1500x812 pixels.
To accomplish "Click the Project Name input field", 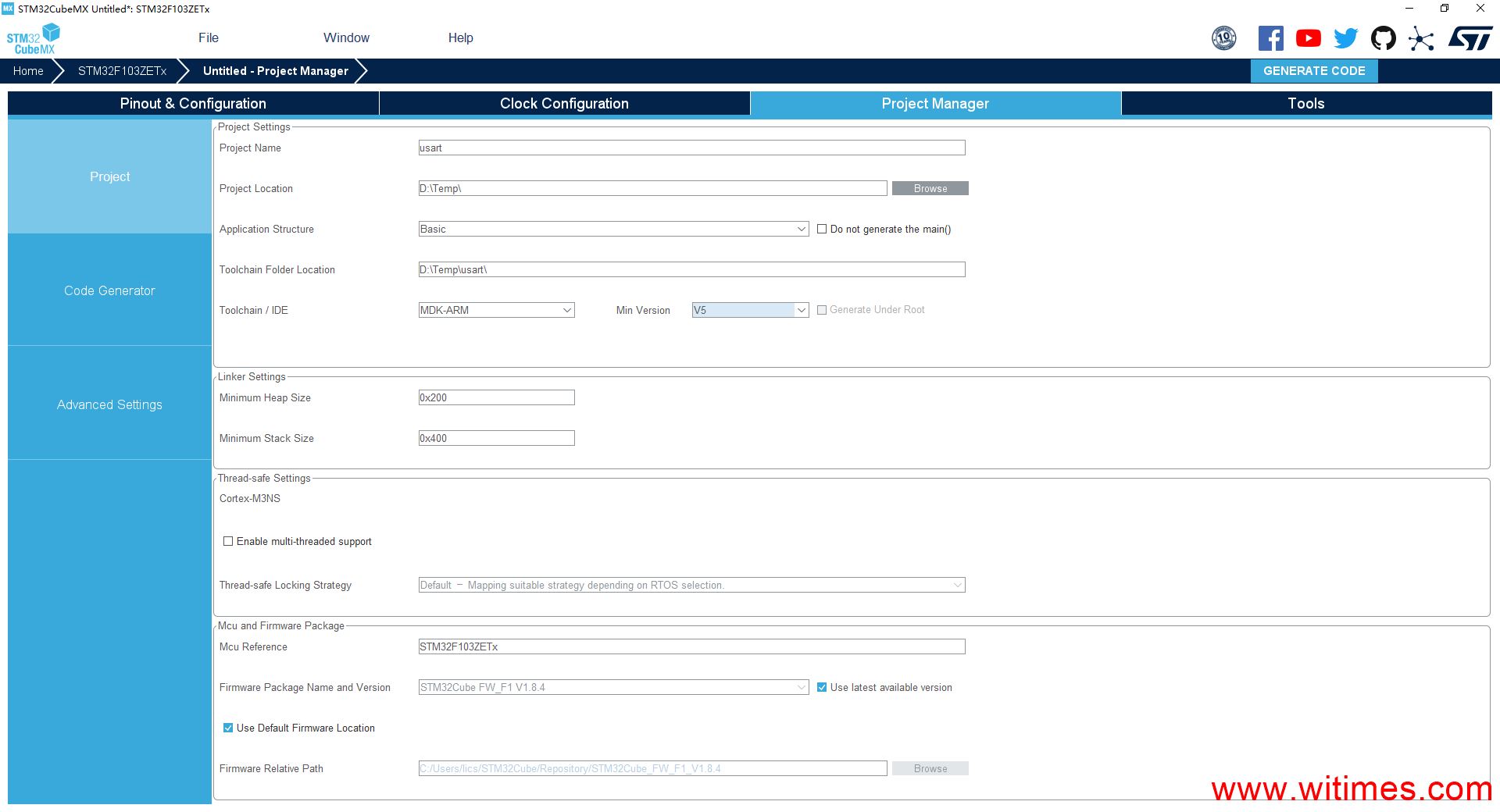I will coord(691,148).
